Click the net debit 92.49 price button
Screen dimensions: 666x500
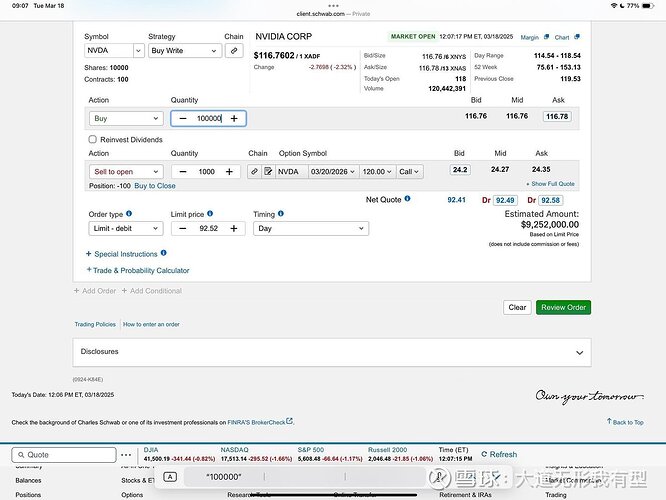pos(505,200)
